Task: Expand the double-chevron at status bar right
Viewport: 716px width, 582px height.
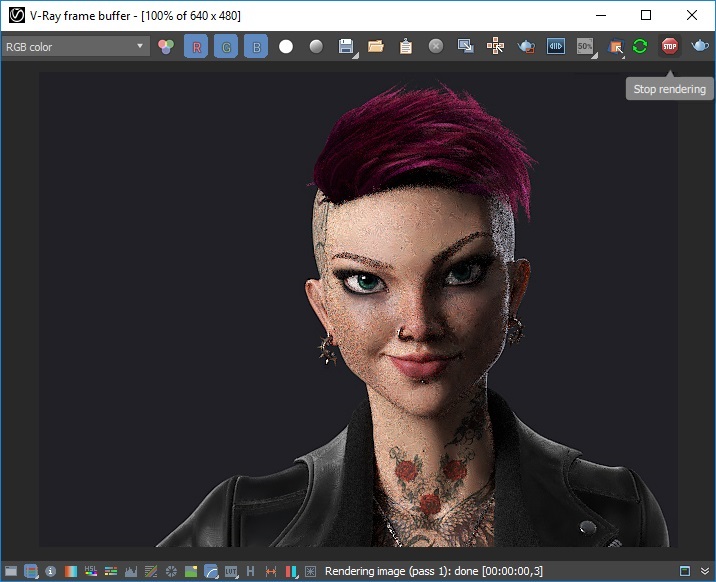Action: click(705, 571)
